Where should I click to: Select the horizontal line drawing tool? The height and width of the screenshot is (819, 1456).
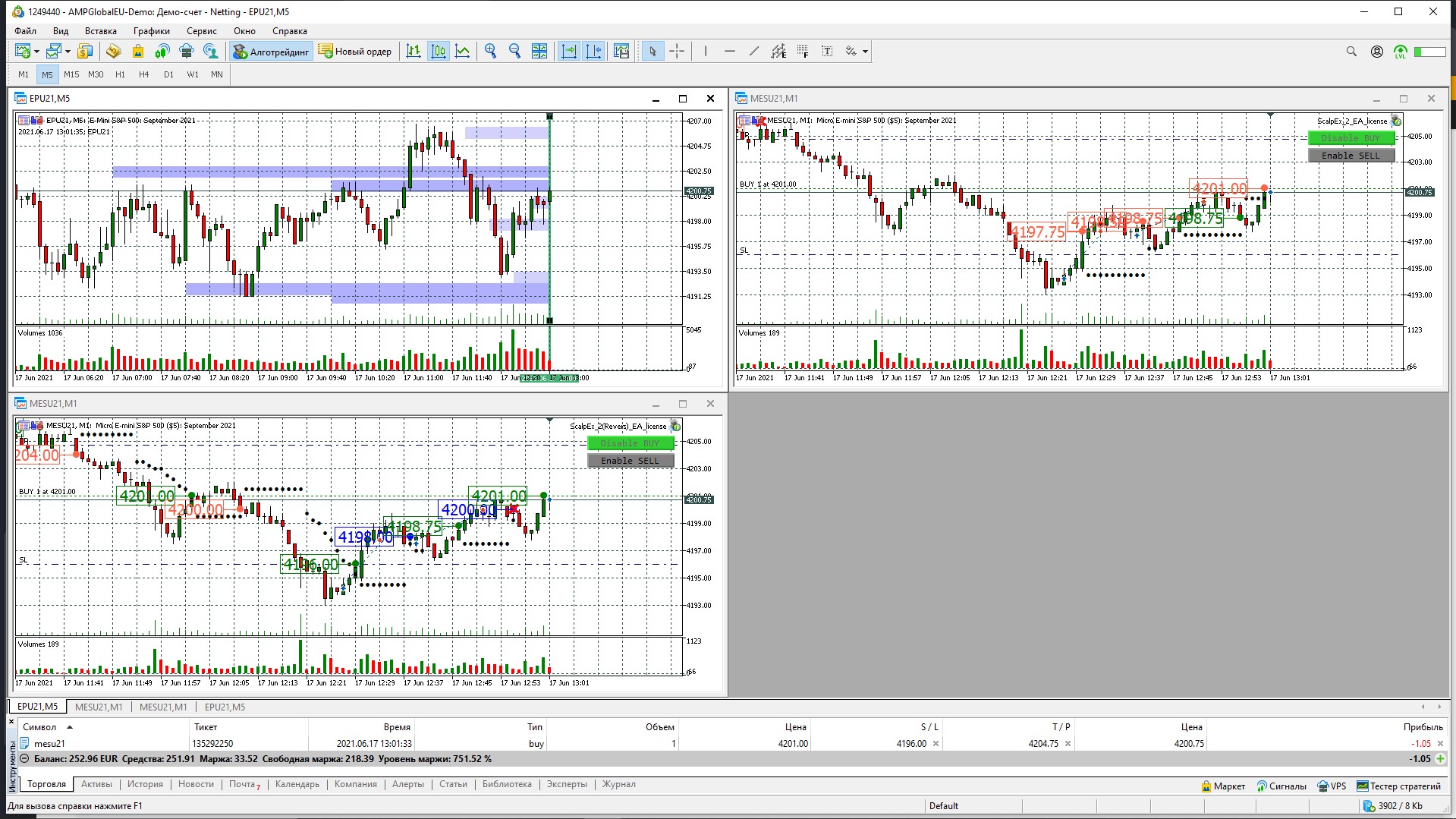click(x=730, y=52)
